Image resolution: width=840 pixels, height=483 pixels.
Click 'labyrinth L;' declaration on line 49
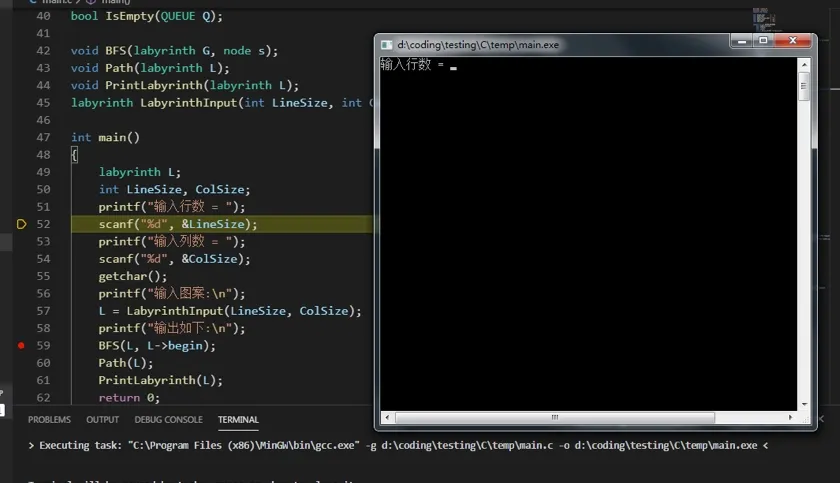pyautogui.click(x=139, y=172)
